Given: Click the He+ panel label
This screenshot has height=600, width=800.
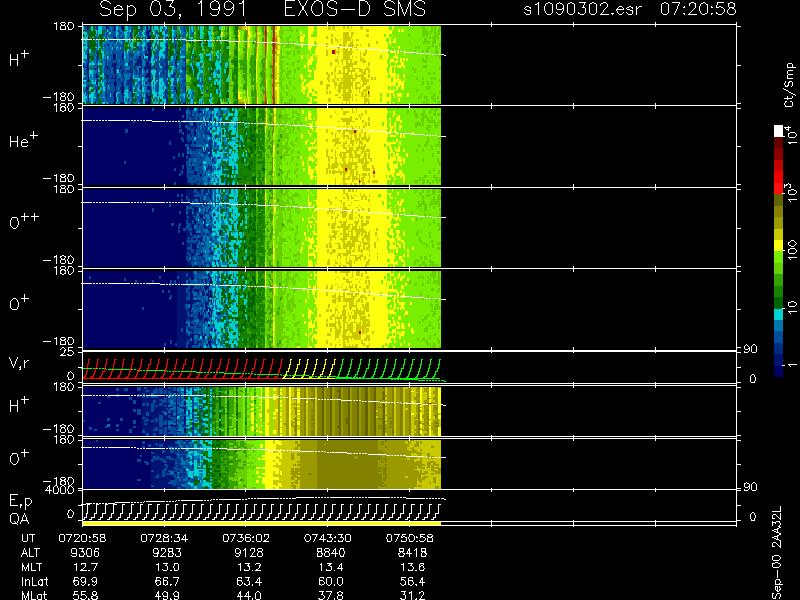Looking at the screenshot, I should [23, 140].
